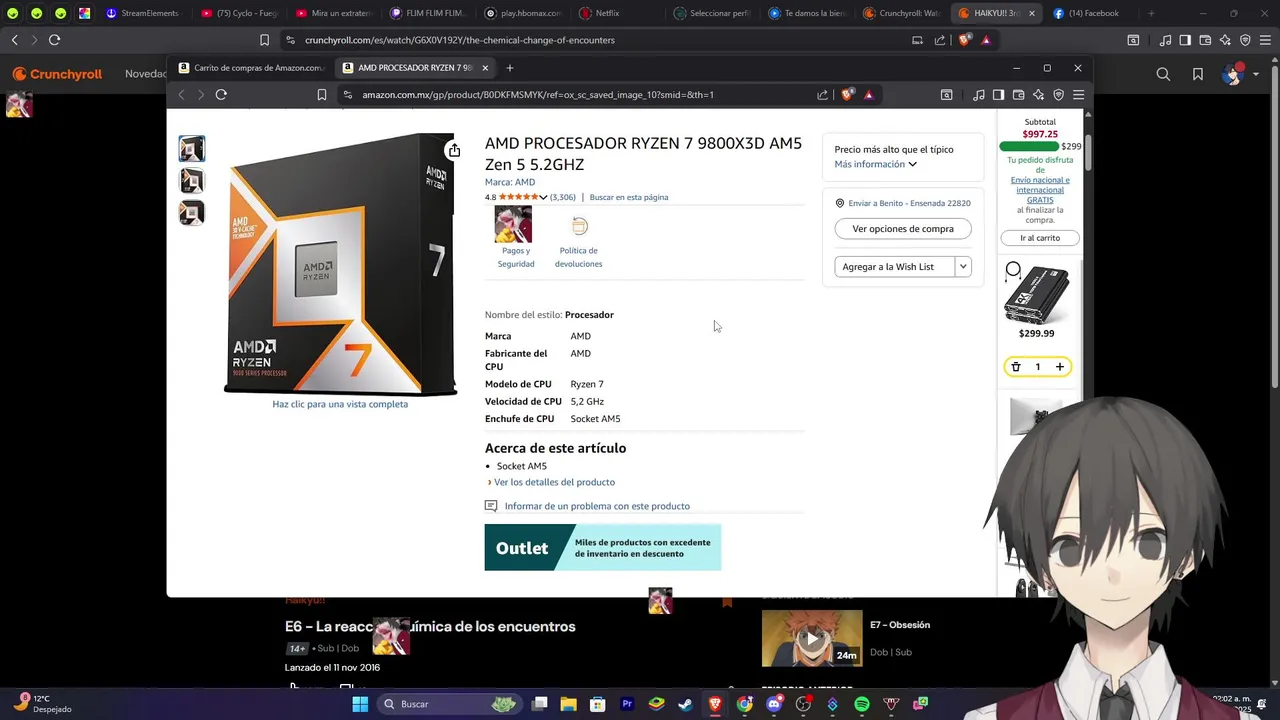Open Discord from taskbar
1280x720 pixels.
click(773, 704)
